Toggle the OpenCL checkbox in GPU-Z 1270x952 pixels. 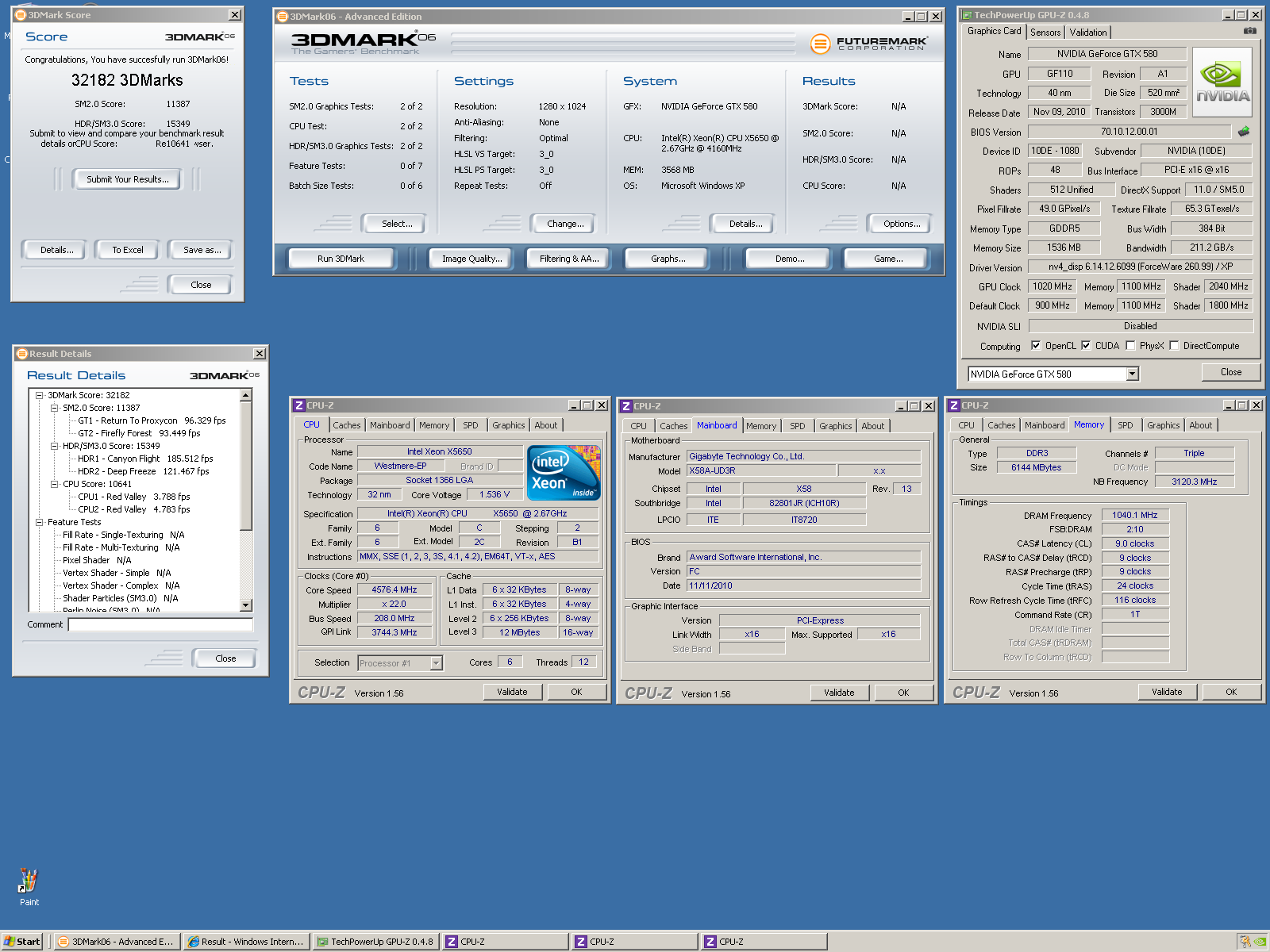pos(1036,345)
